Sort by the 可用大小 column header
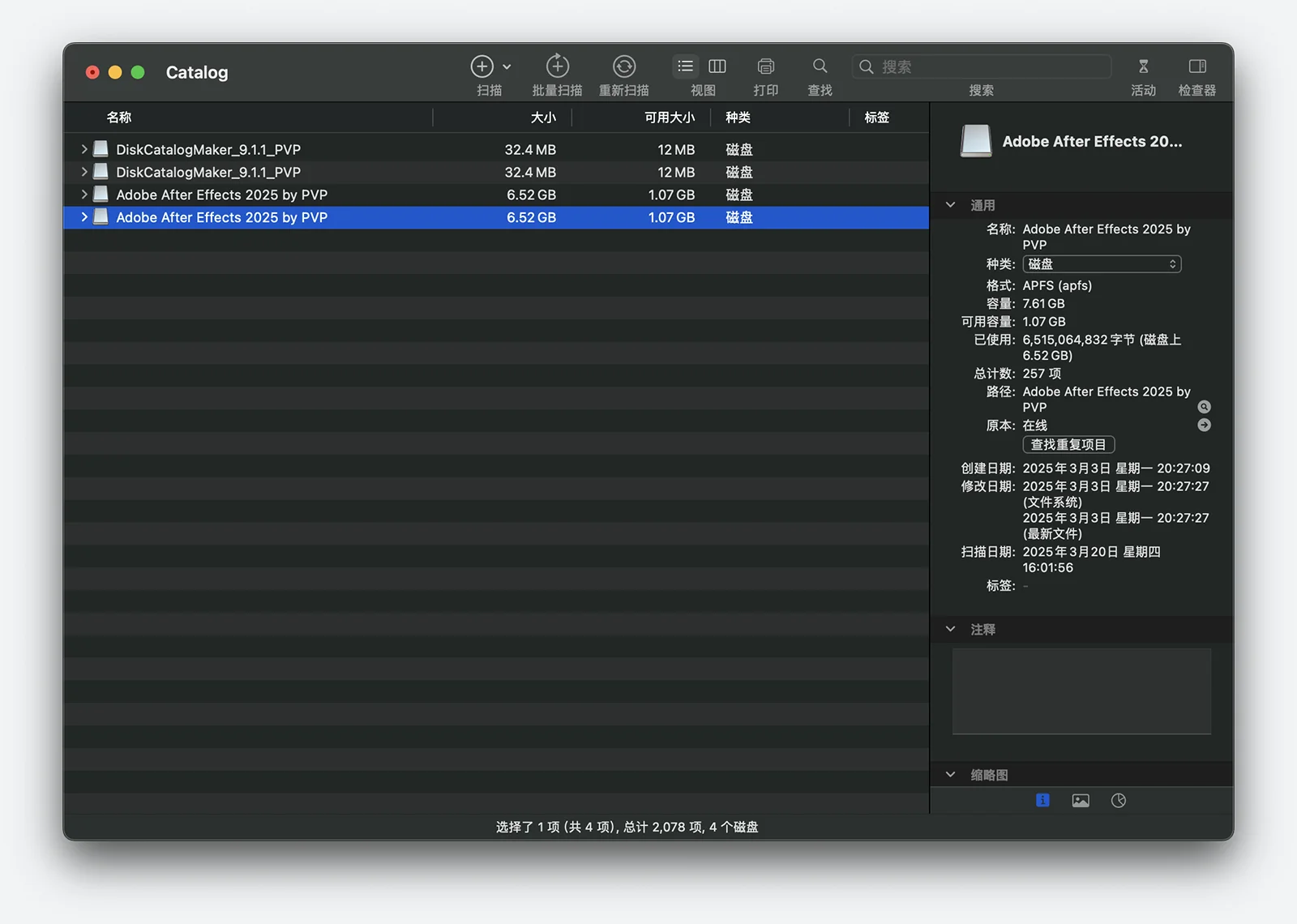Viewport: 1297px width, 924px height. [x=670, y=118]
